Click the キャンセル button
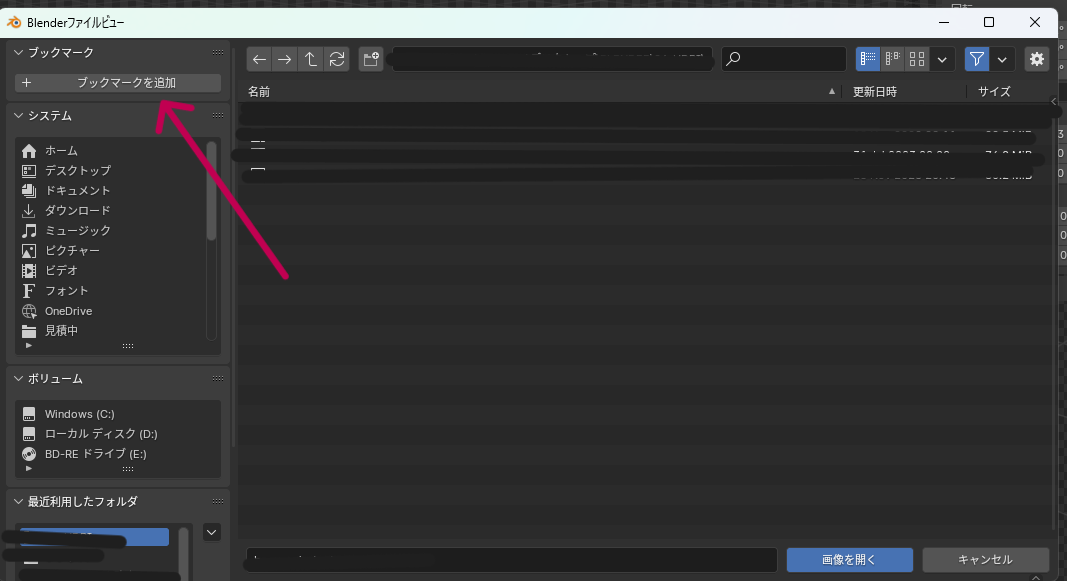This screenshot has height=581, width=1067. [x=985, y=559]
